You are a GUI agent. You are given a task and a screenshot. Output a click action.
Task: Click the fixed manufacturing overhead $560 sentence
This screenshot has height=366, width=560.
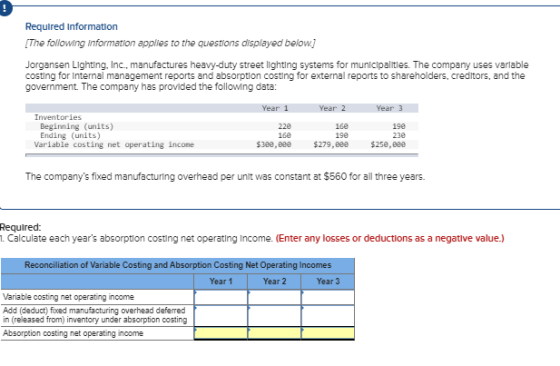[225, 177]
